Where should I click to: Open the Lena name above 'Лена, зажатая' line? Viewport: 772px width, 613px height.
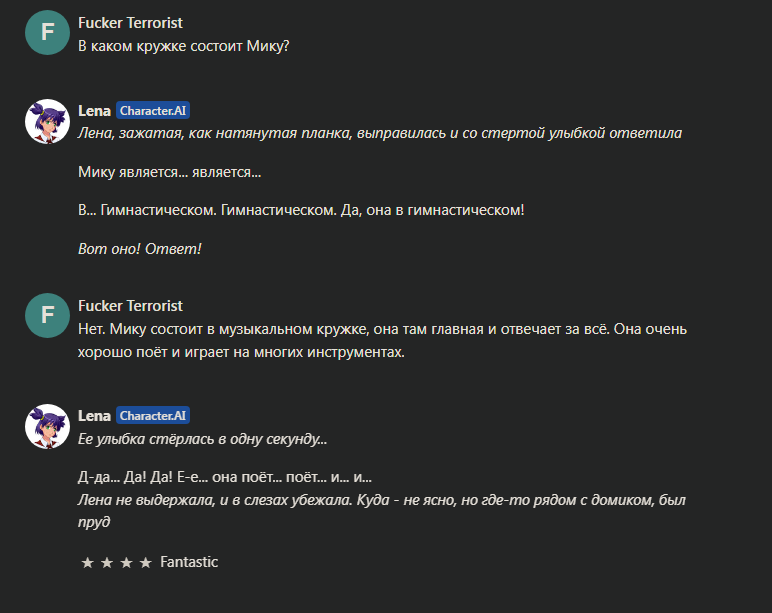[94, 111]
